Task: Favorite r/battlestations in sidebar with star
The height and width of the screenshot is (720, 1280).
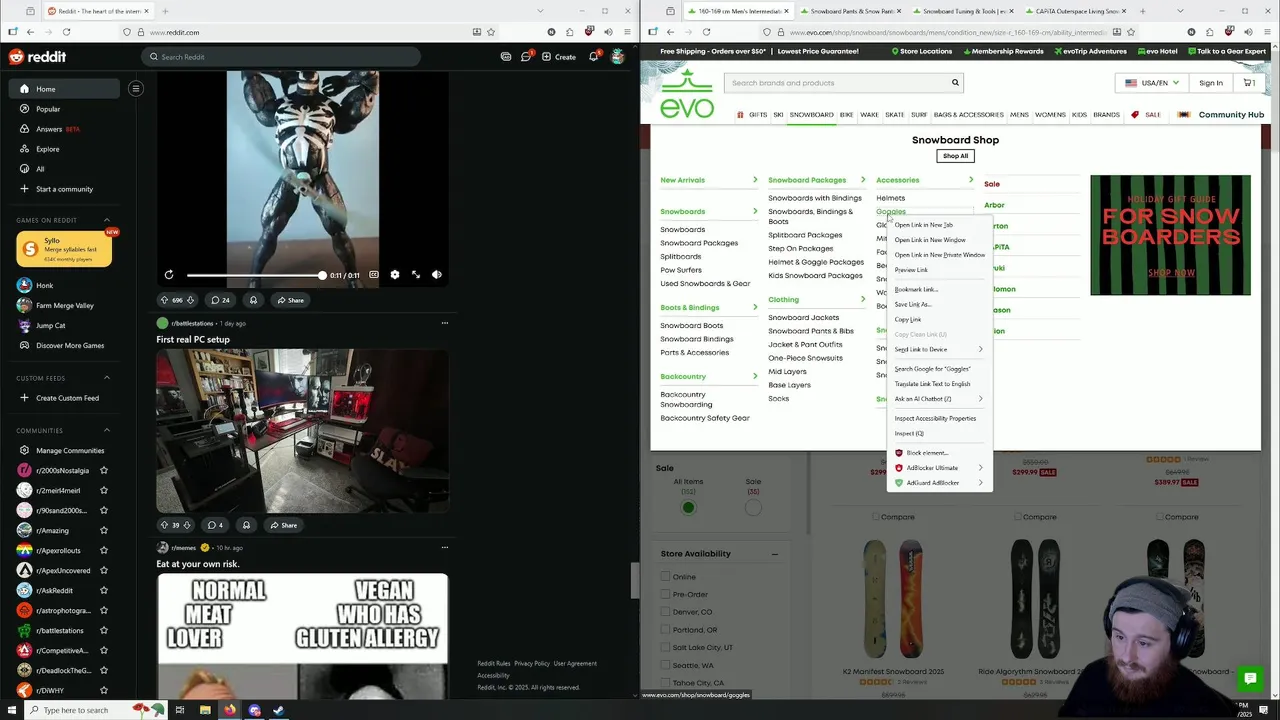Action: [104, 630]
